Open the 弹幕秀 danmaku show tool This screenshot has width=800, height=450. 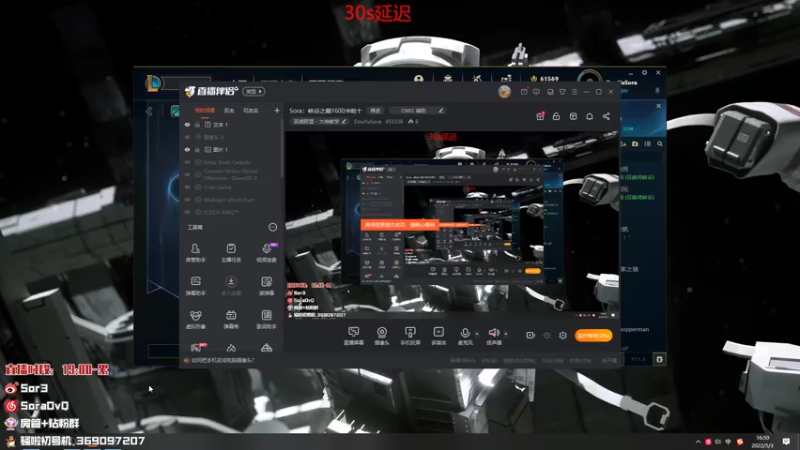pos(231,319)
